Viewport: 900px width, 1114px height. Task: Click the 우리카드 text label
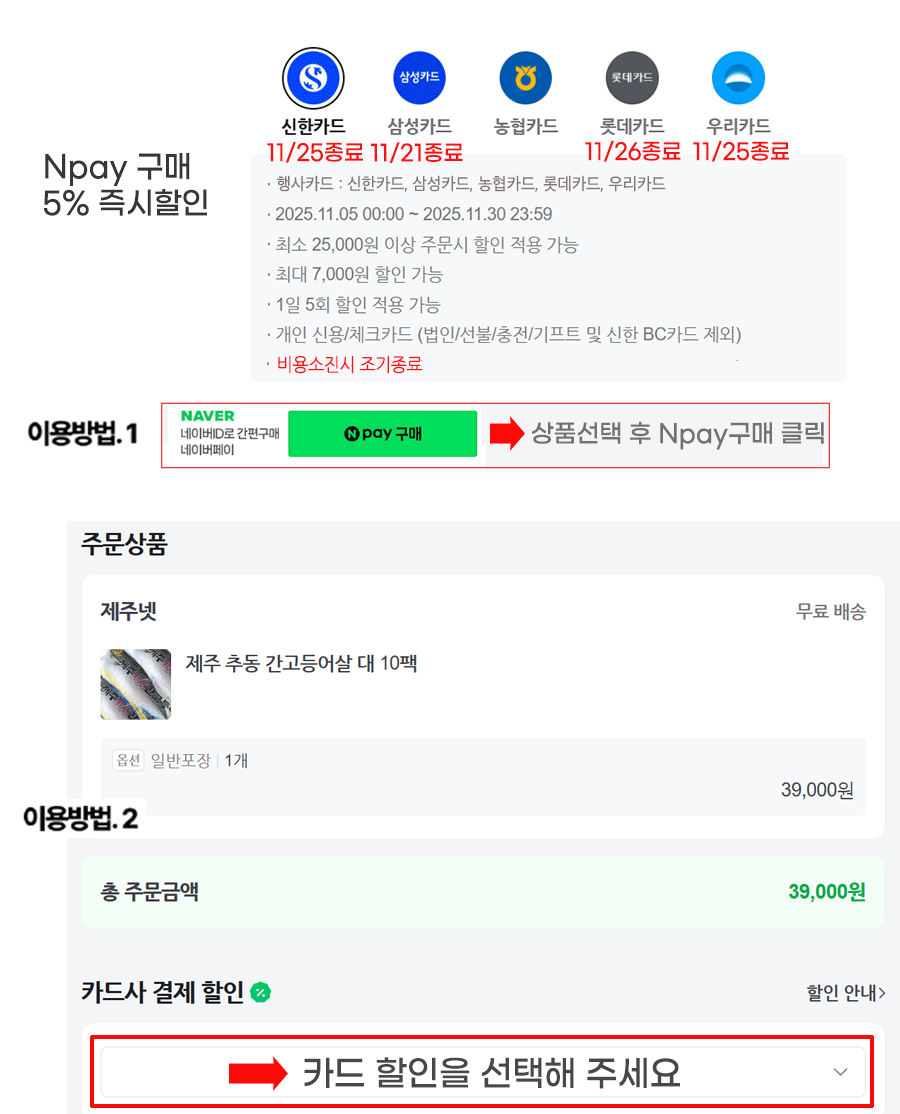tap(739, 126)
